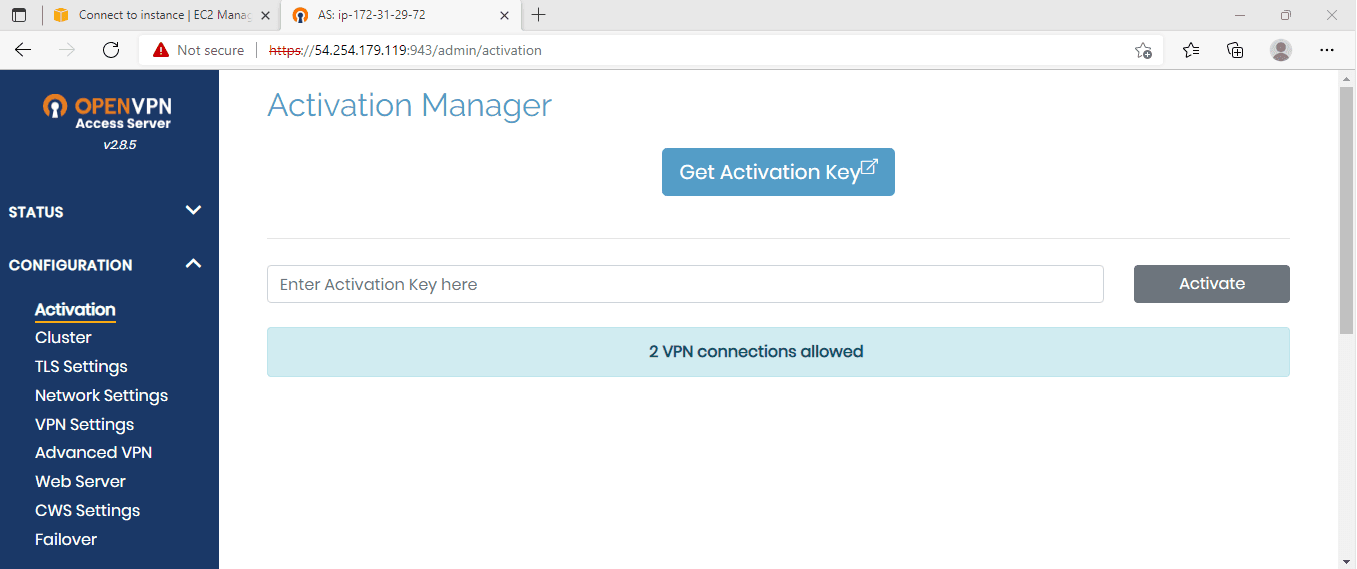Open Network Settings in the sidebar
1357x569 pixels.
pyautogui.click(x=101, y=396)
